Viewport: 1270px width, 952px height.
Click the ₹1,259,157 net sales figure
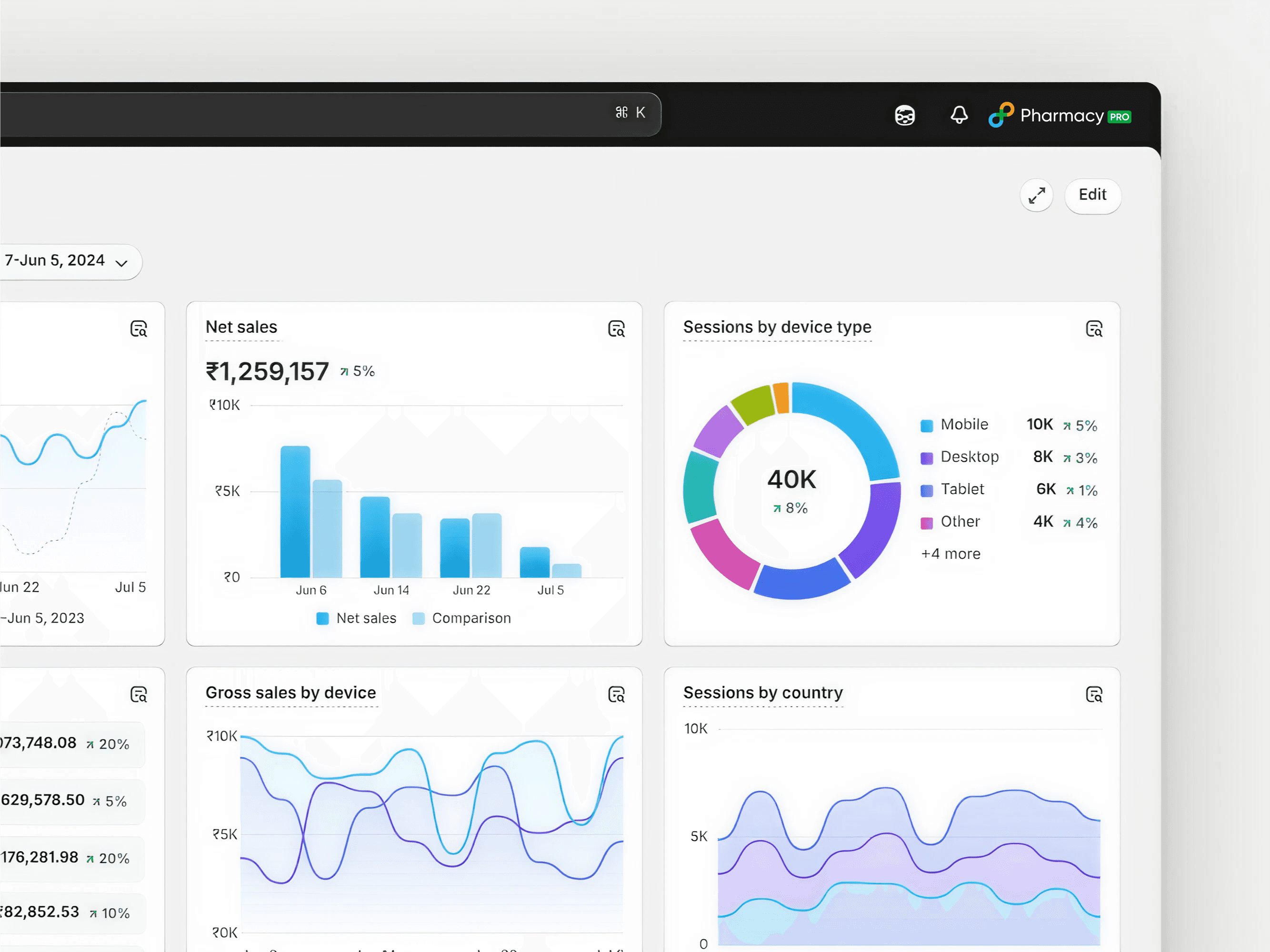pos(267,371)
